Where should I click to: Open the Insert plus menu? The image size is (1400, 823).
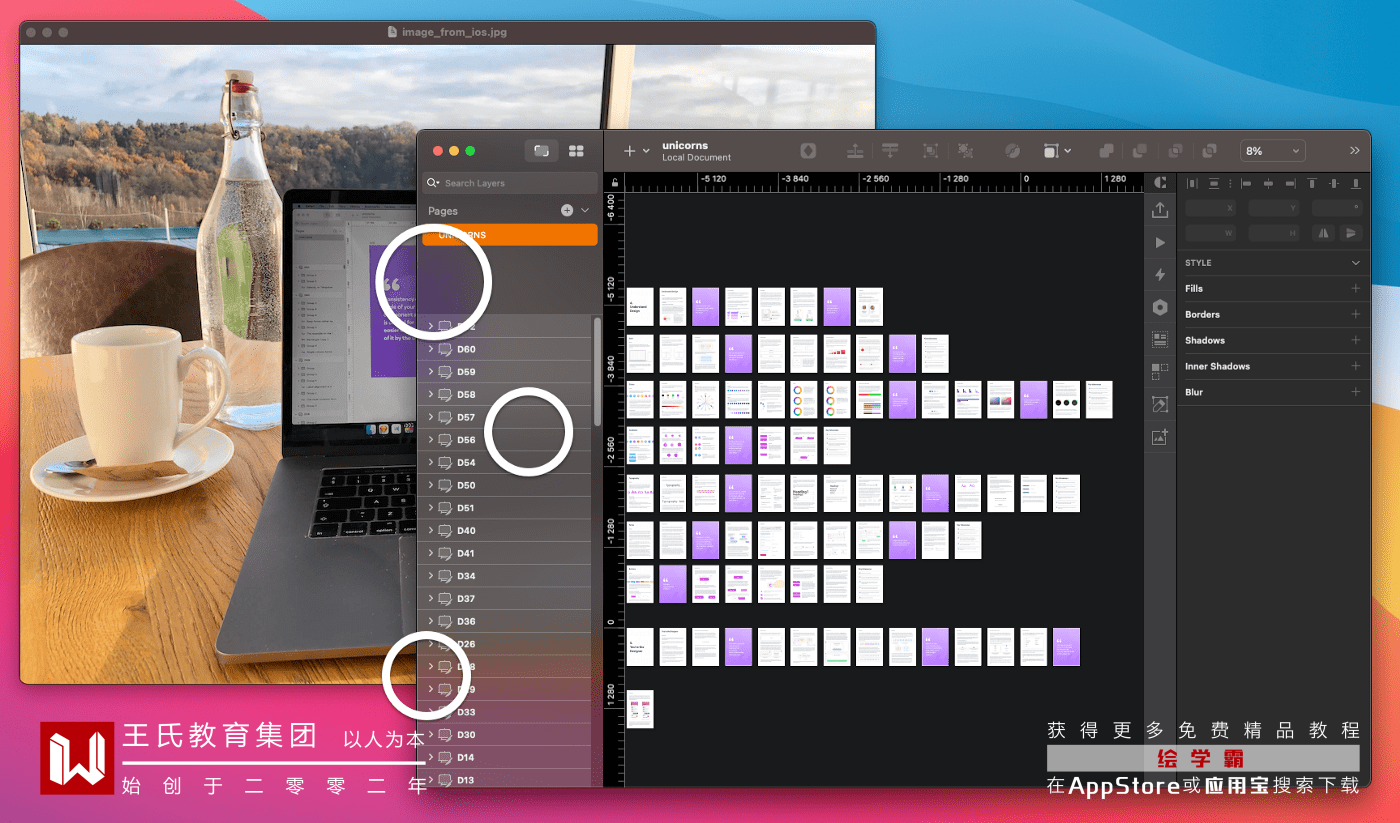636,151
